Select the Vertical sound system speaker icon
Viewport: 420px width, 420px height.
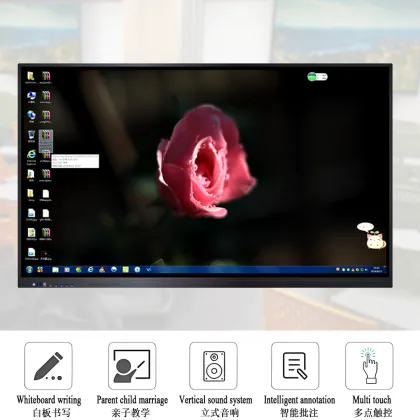(x=214, y=366)
